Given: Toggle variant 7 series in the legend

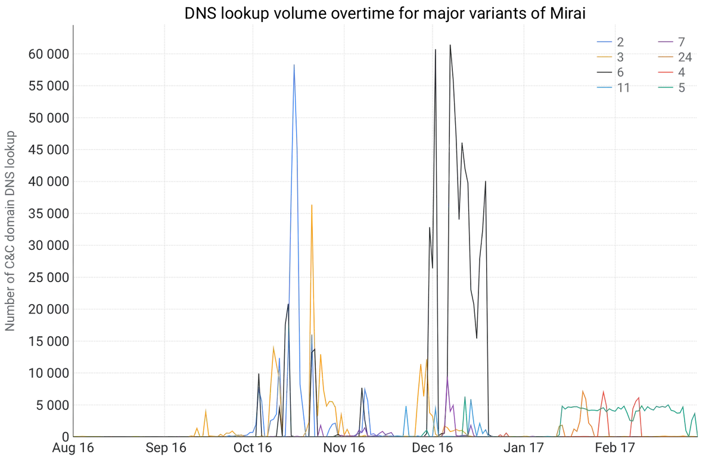Looking at the screenshot, I should [672, 42].
